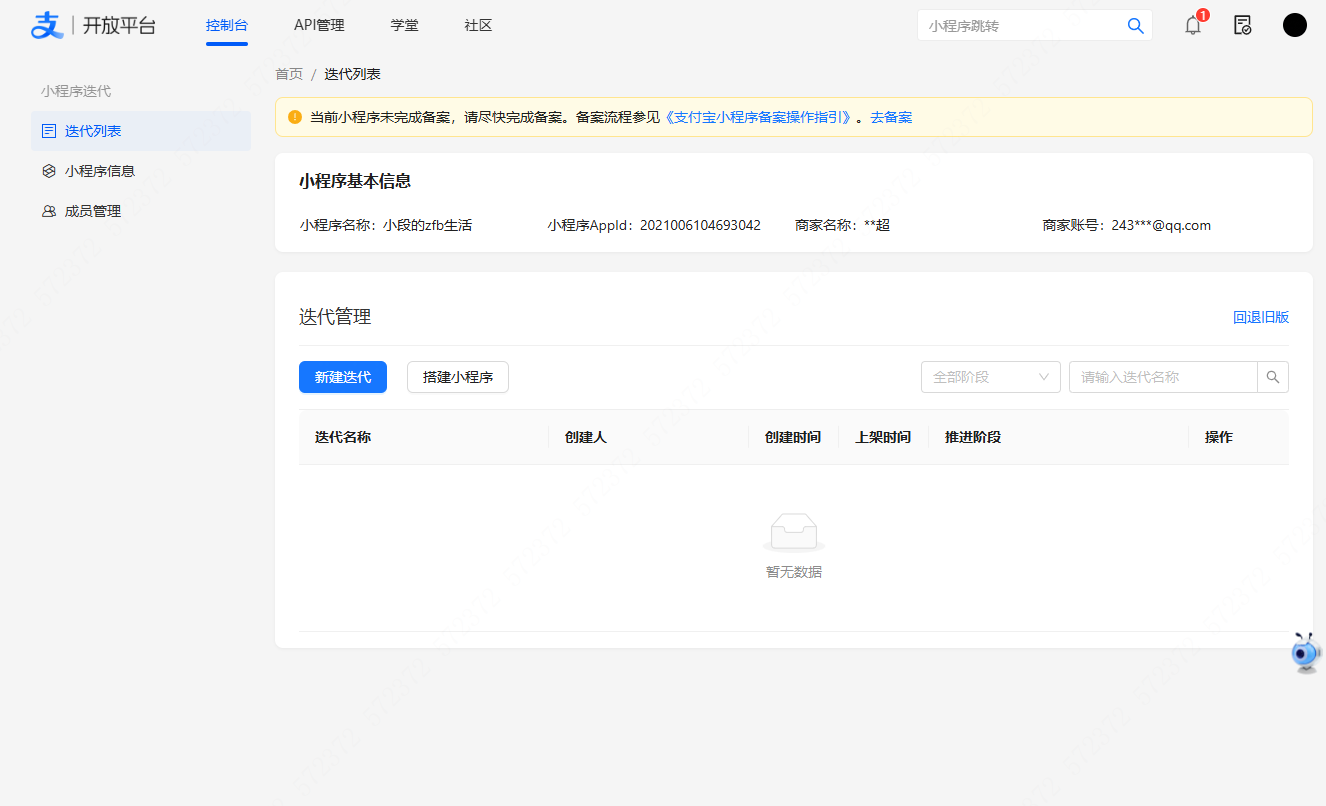Image resolution: width=1326 pixels, height=806 pixels.
Task: Switch to the API管理 tab
Action: pos(318,25)
